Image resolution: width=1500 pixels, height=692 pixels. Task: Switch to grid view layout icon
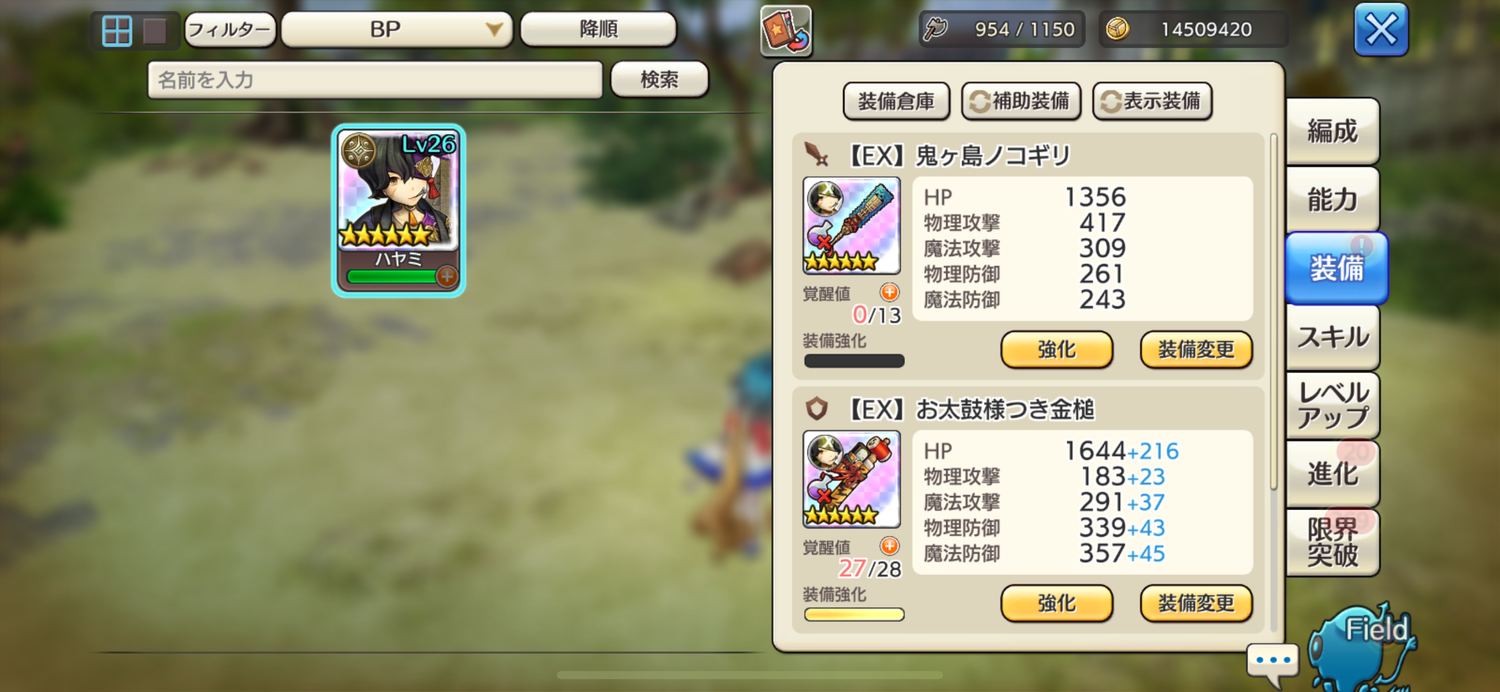(x=117, y=31)
